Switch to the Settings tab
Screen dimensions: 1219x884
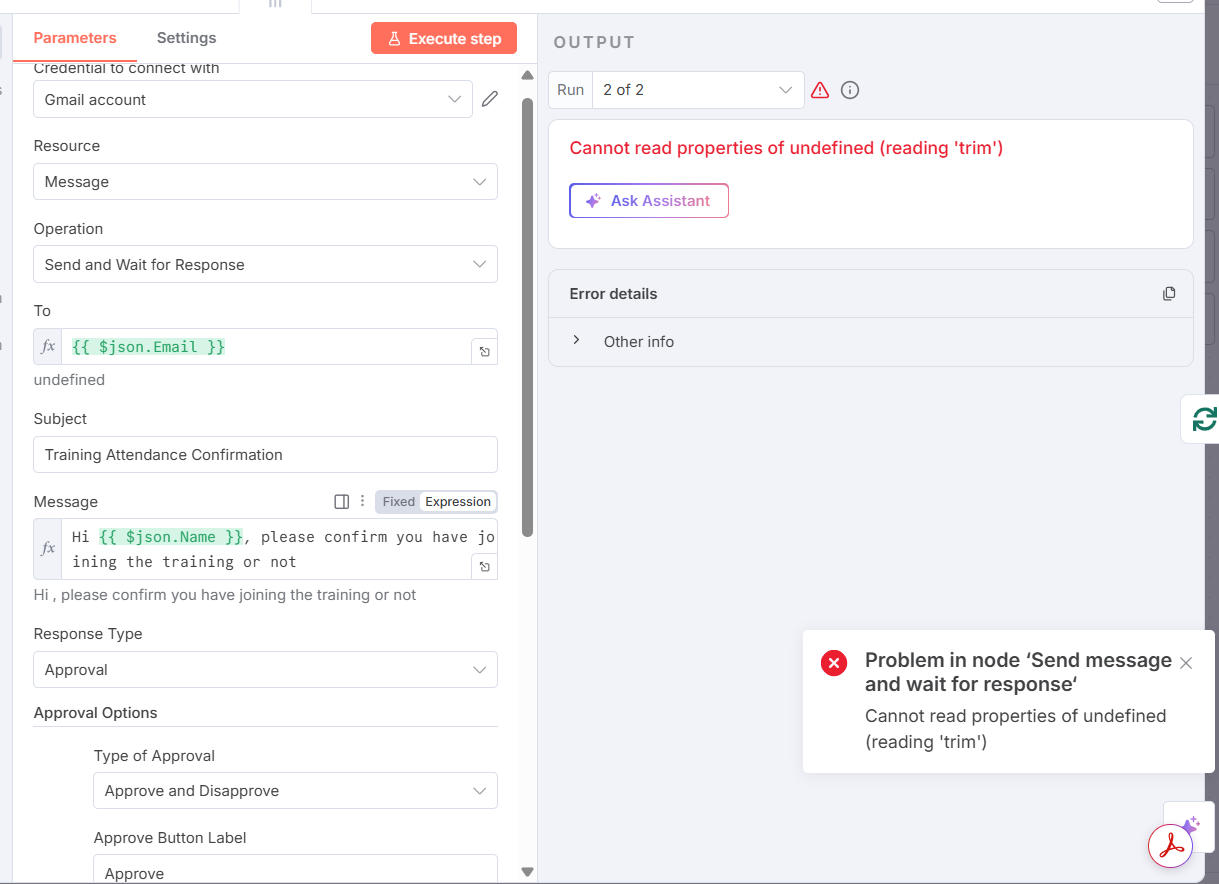coord(186,38)
